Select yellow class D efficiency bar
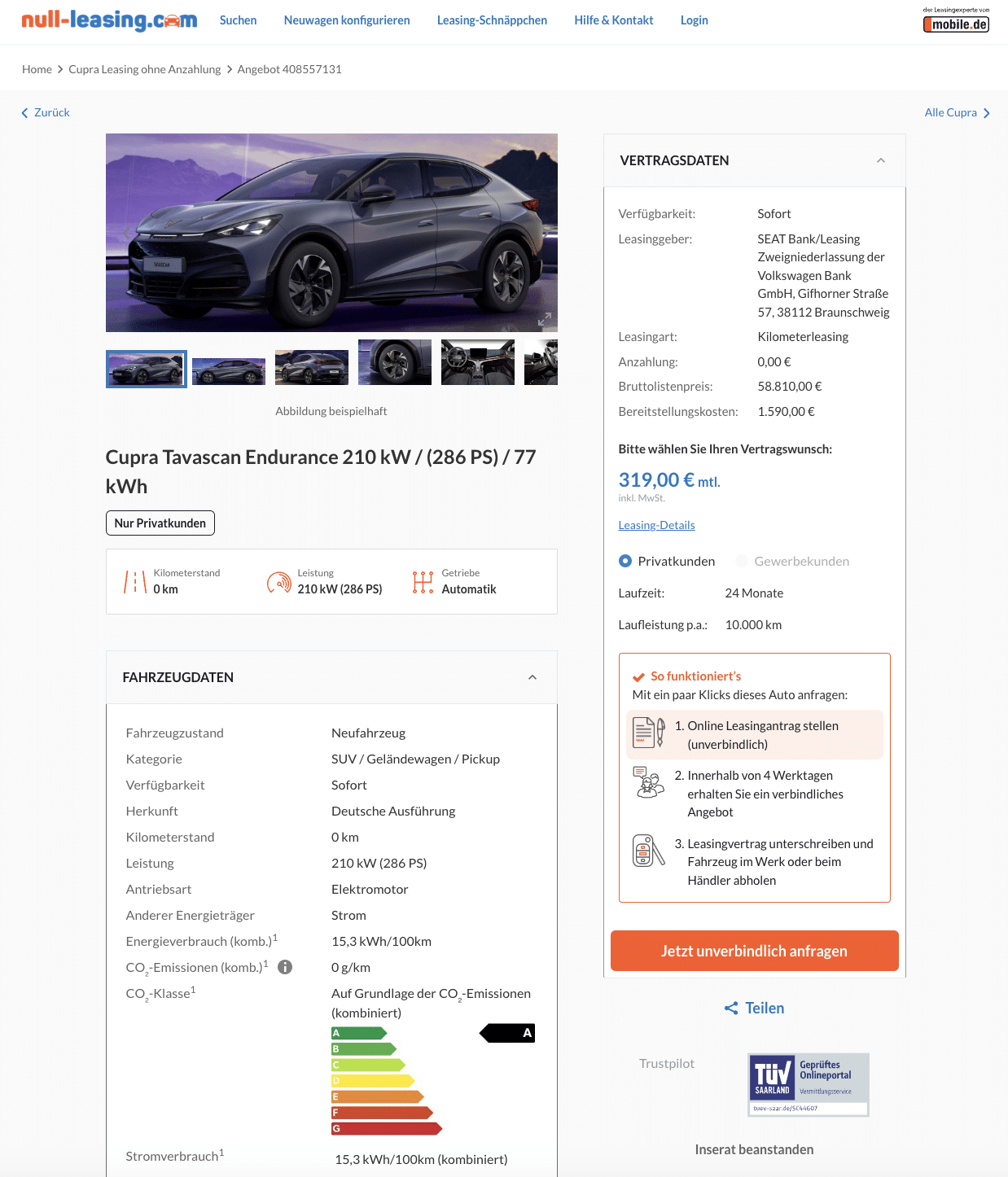The image size is (1008, 1177). click(373, 1081)
